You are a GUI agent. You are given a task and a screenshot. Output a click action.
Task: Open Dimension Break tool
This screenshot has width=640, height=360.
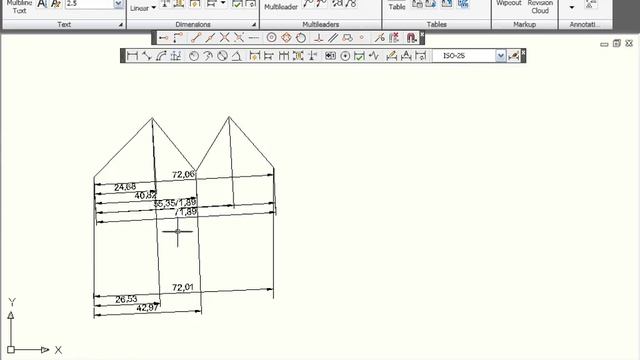(313, 56)
